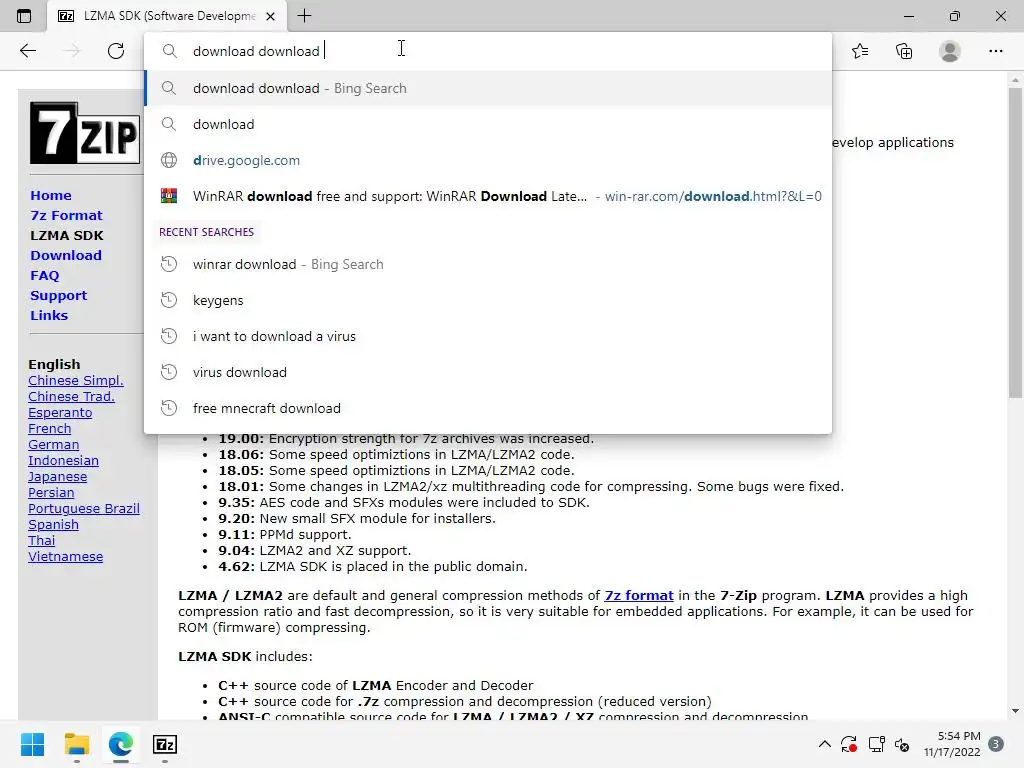Show hidden tray icons chevron
Image resolution: width=1024 pixels, height=768 pixels.
(825, 744)
